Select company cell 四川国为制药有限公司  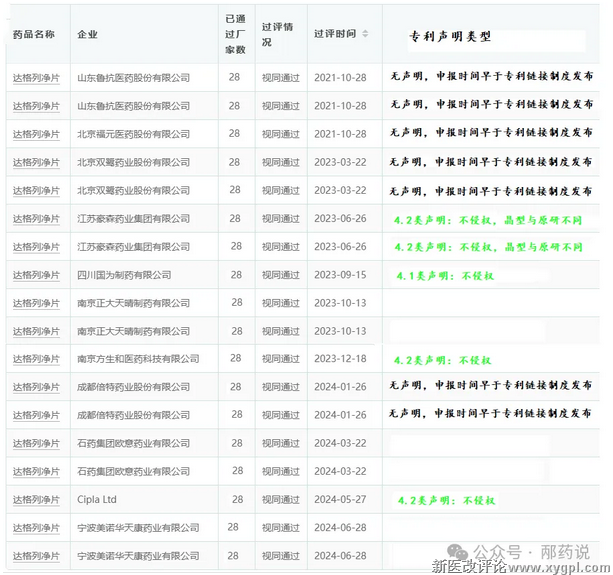(x=124, y=275)
